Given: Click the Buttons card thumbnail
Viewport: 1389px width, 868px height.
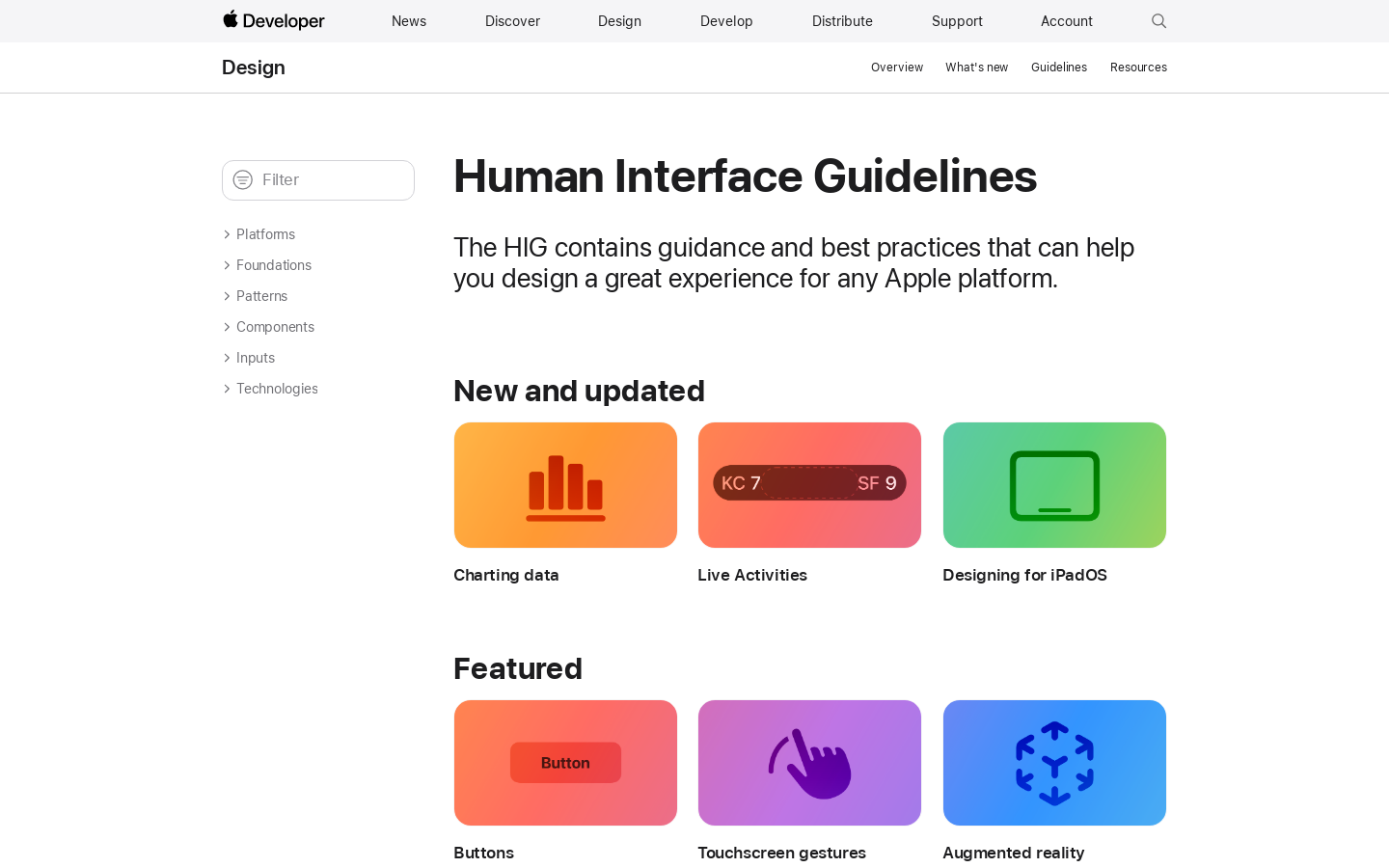Looking at the screenshot, I should pos(565,763).
